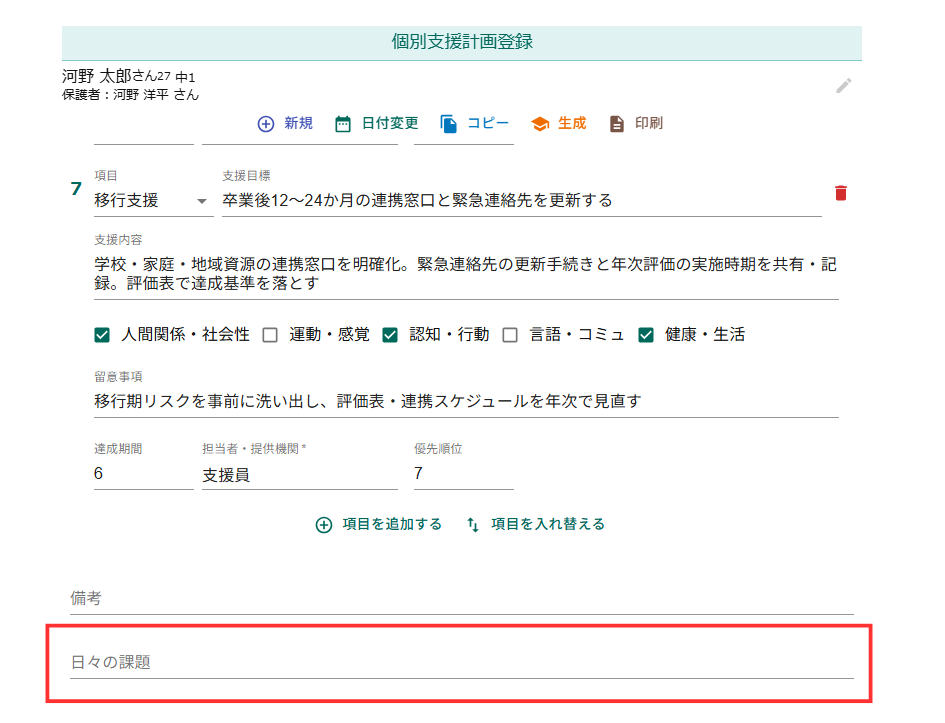Screen dimensions: 945x723
Task: Click the 支援内容 text area
Action: [x=465, y=274]
